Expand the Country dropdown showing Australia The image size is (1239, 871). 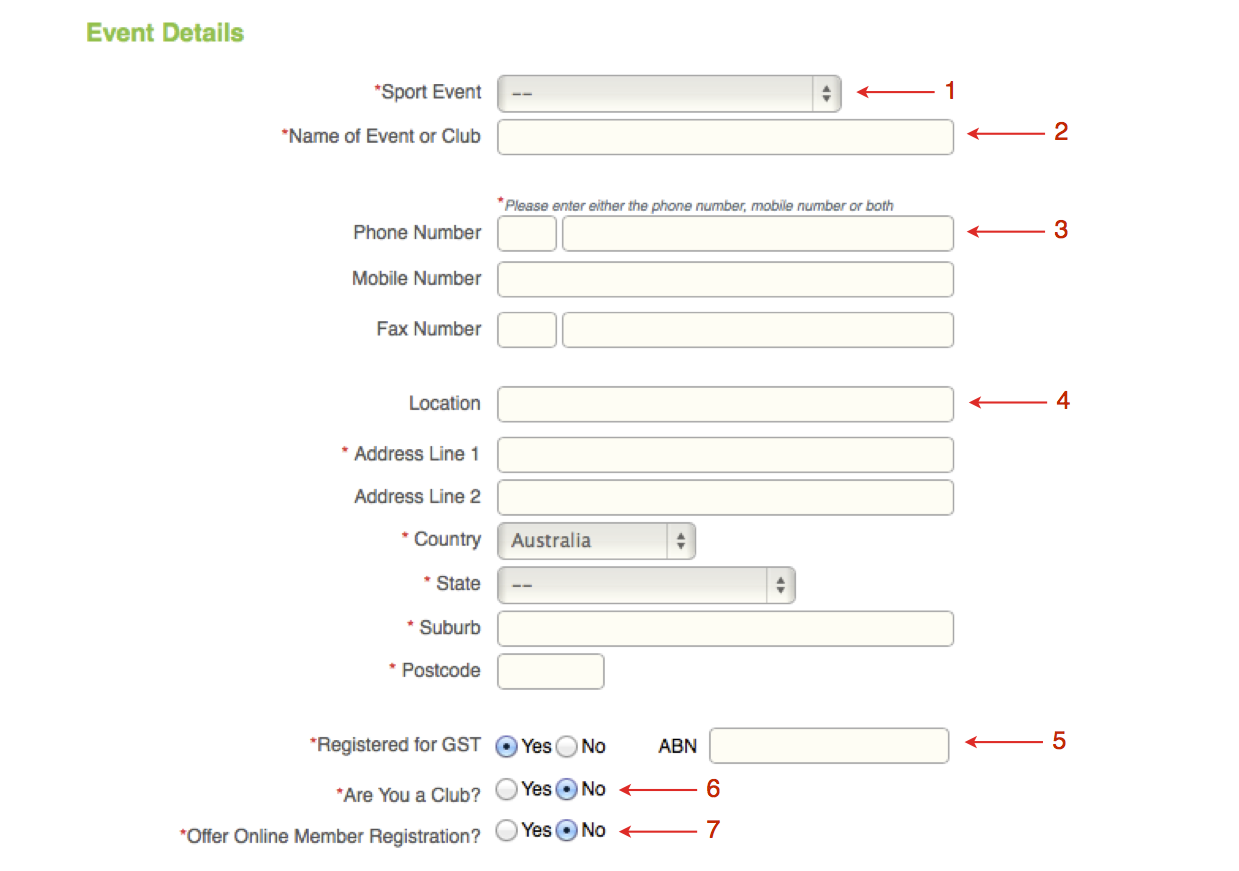(x=596, y=541)
